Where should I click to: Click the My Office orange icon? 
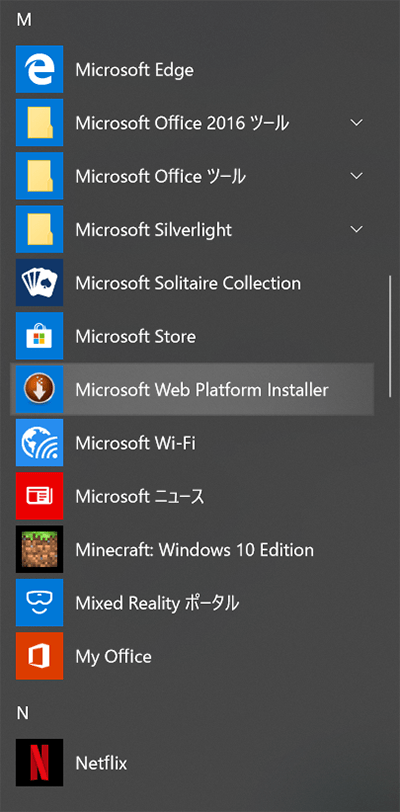pos(39,656)
